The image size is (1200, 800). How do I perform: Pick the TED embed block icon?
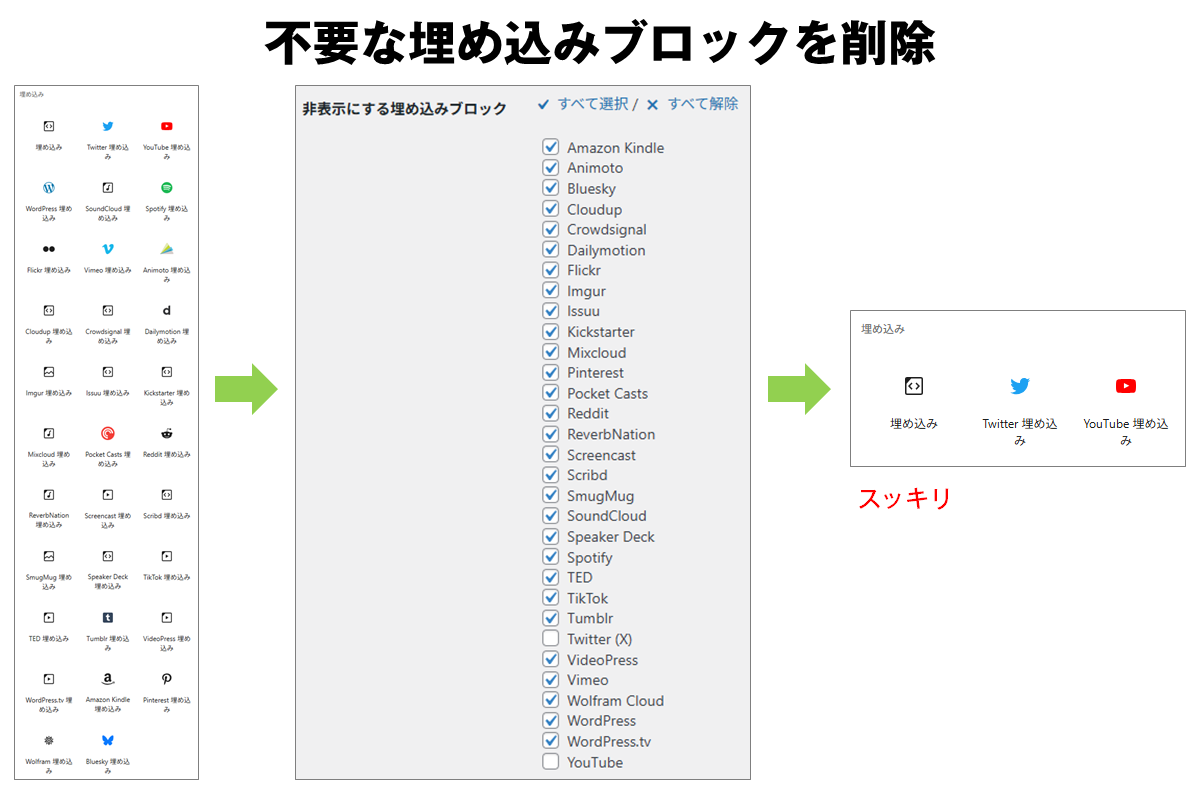(49, 618)
